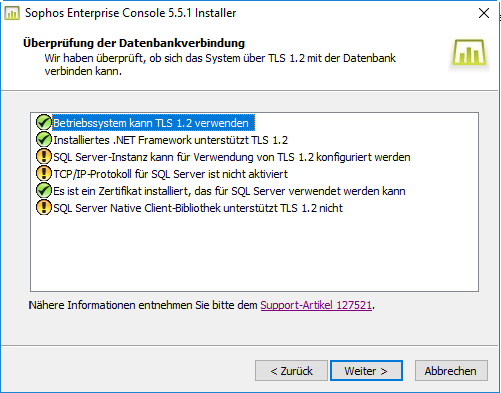Screen dimensions: 501x393
Task: Select the 'SQL Server-Instanz kann für Verwendung' row
Action: [x=232, y=157]
